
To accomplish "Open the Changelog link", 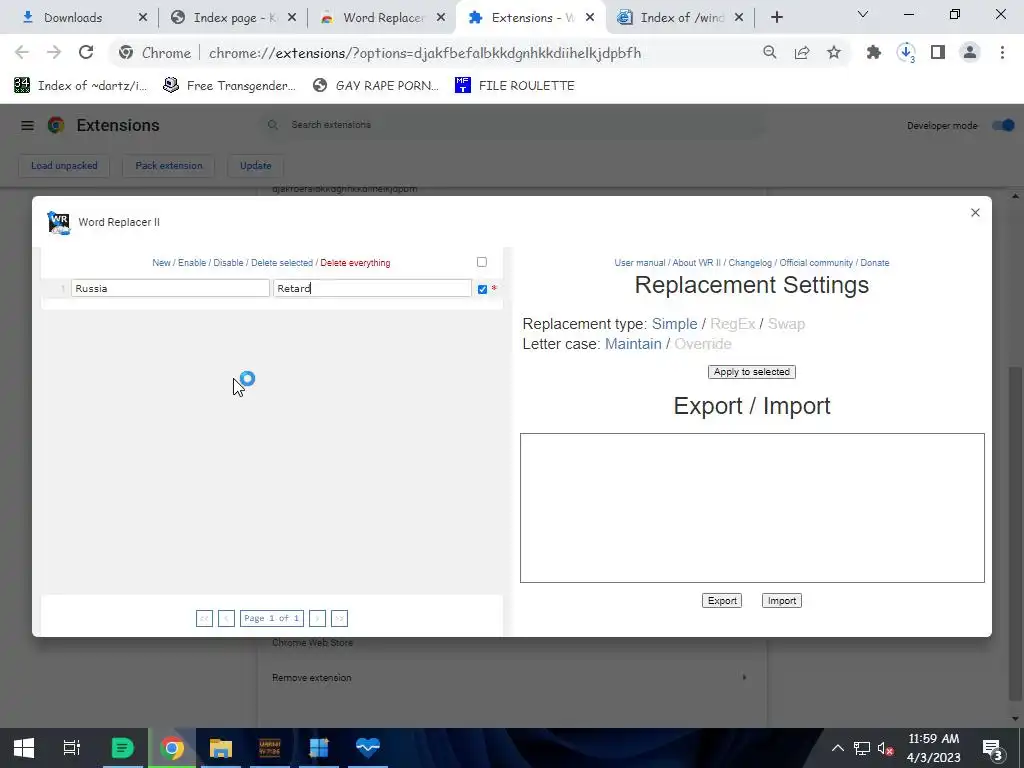I will (750, 263).
